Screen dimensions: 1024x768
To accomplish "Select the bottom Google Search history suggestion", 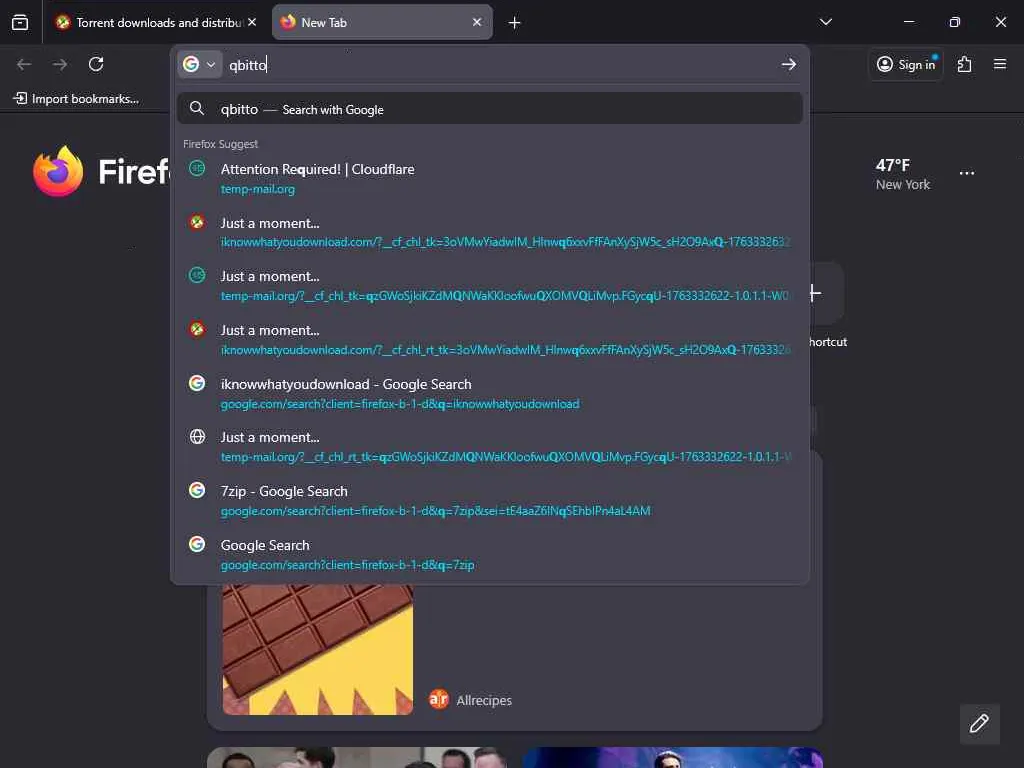I will 490,554.
